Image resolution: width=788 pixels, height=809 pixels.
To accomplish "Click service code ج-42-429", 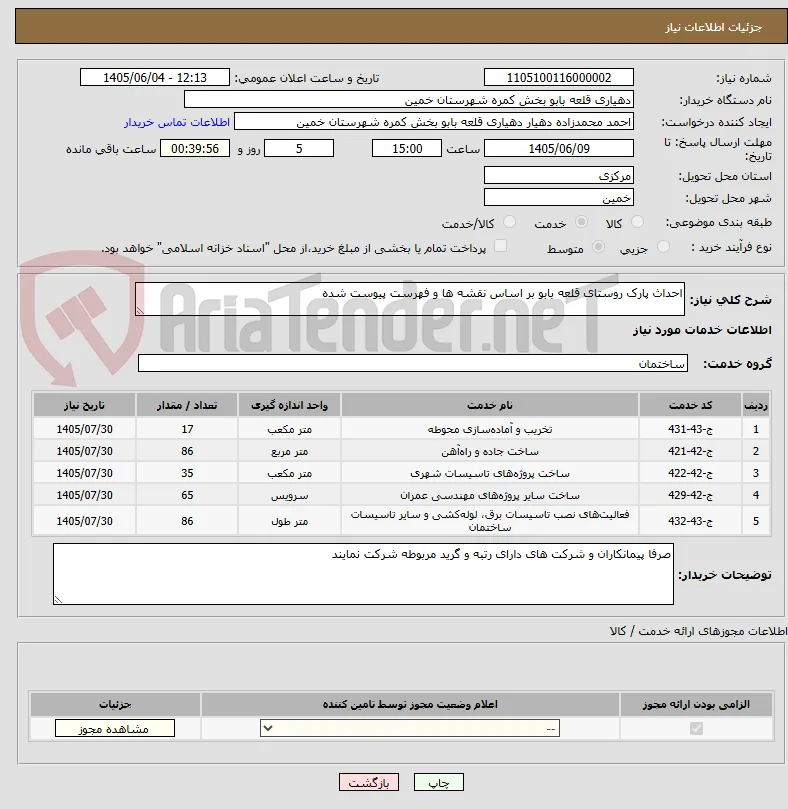I will [690, 495].
